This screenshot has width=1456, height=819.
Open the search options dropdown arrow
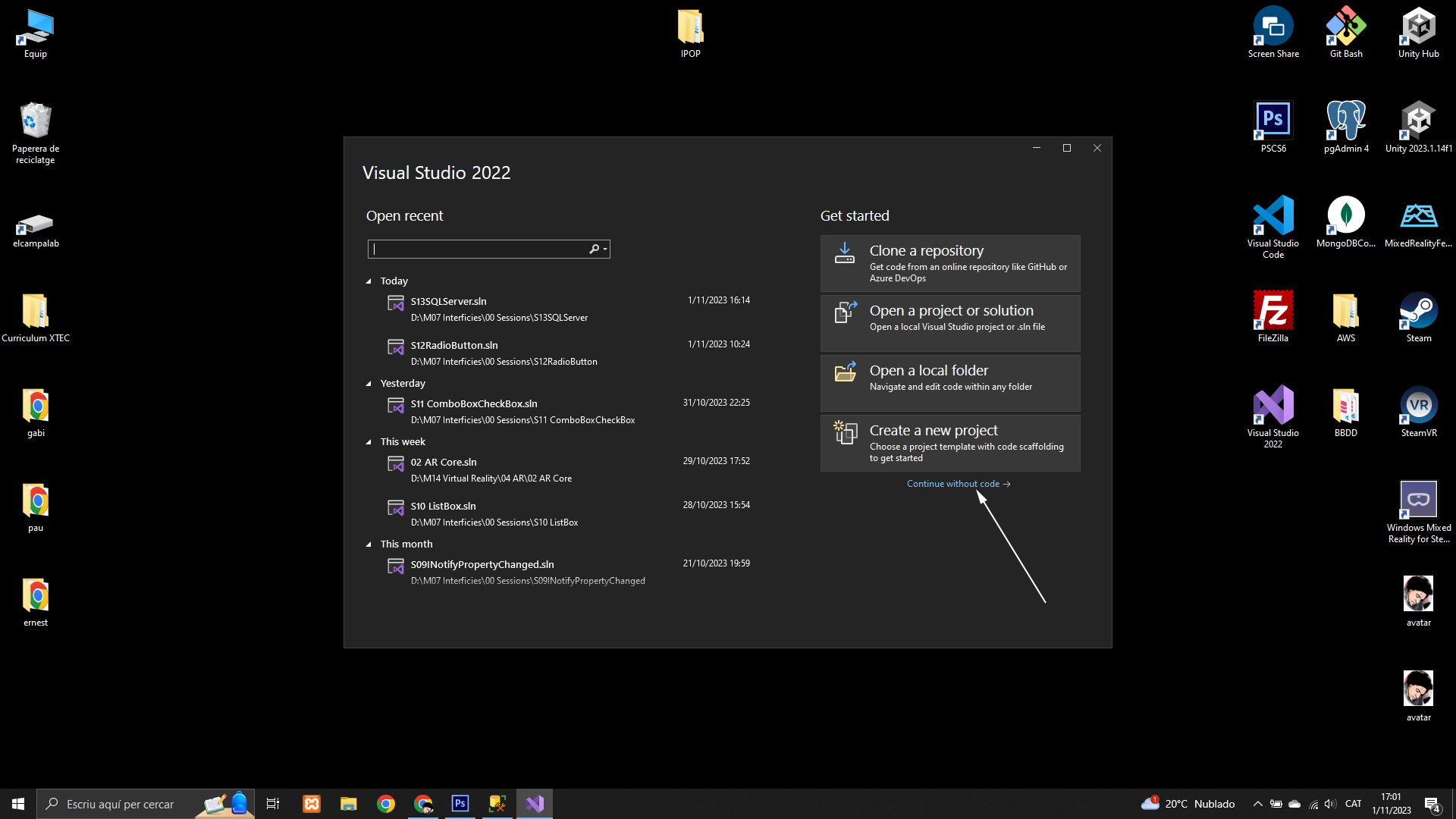click(x=605, y=249)
